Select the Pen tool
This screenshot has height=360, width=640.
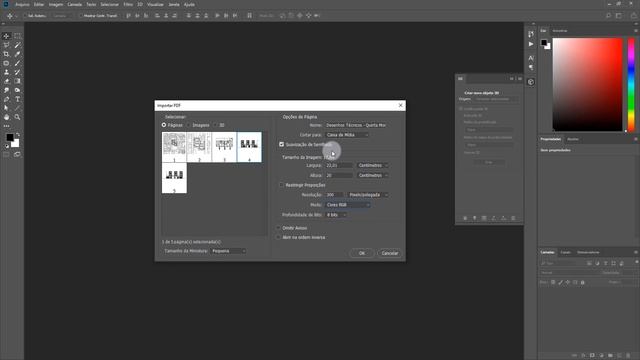tap(6, 99)
